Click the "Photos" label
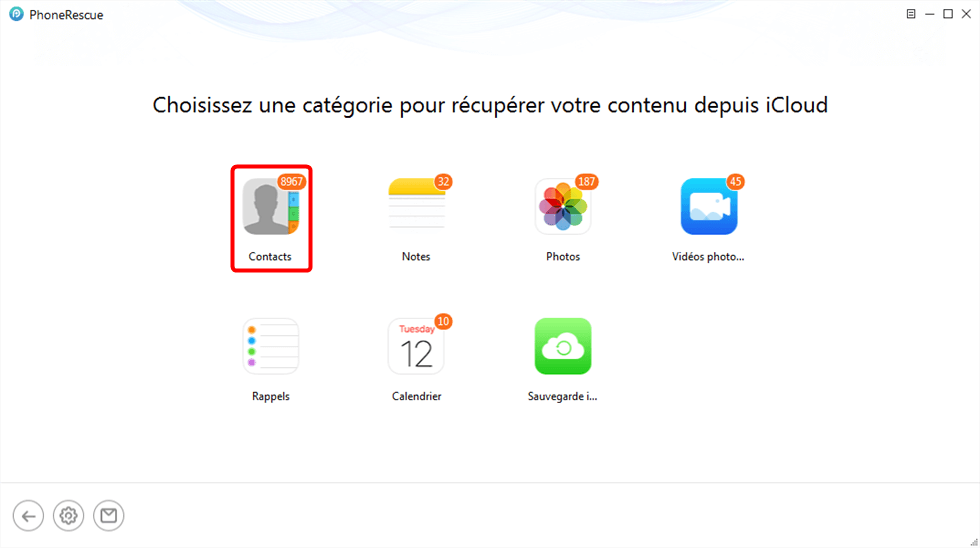This screenshot has height=548, width=980. tap(562, 256)
